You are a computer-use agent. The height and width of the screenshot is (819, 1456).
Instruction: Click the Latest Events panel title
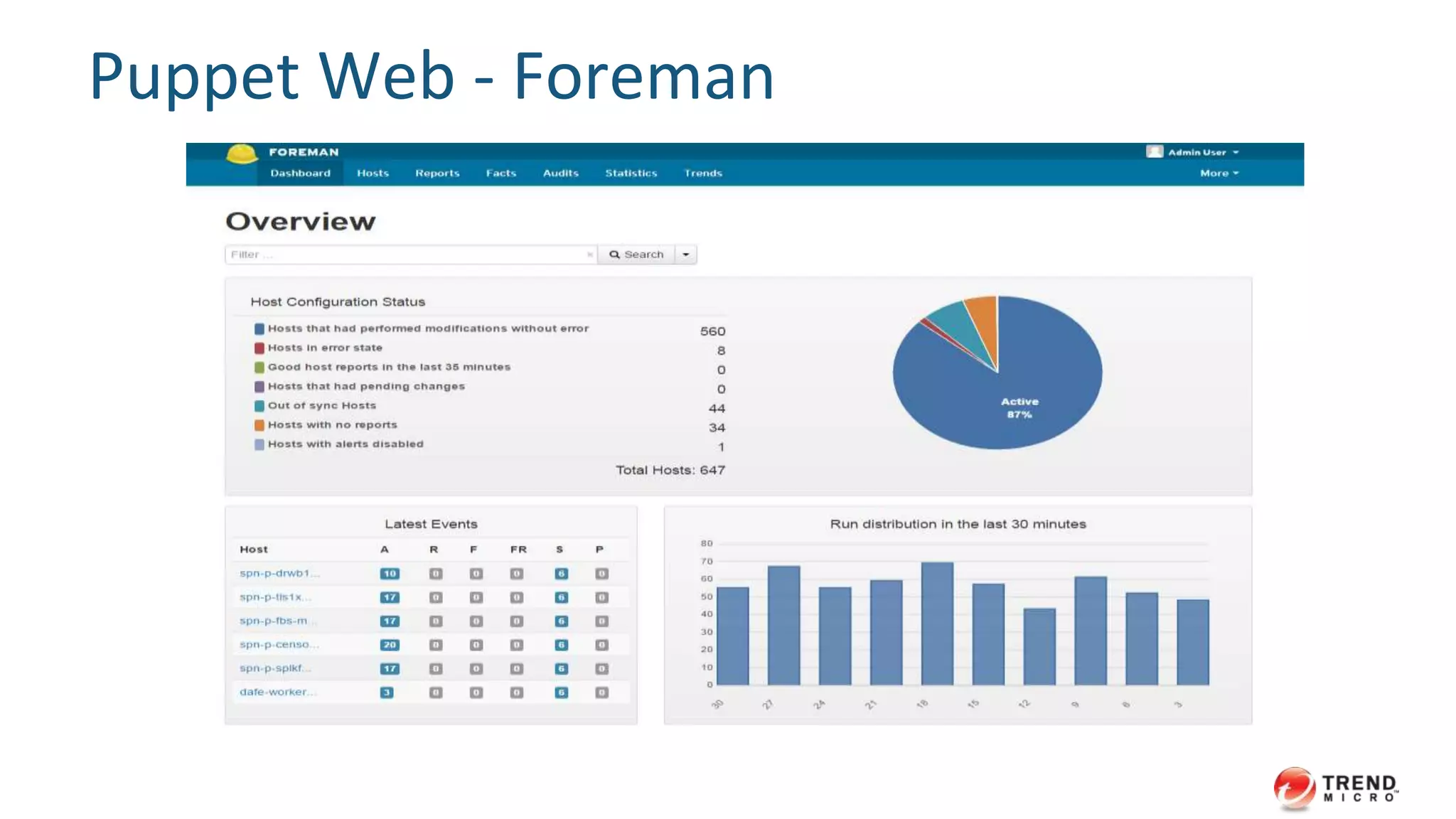[x=431, y=524]
